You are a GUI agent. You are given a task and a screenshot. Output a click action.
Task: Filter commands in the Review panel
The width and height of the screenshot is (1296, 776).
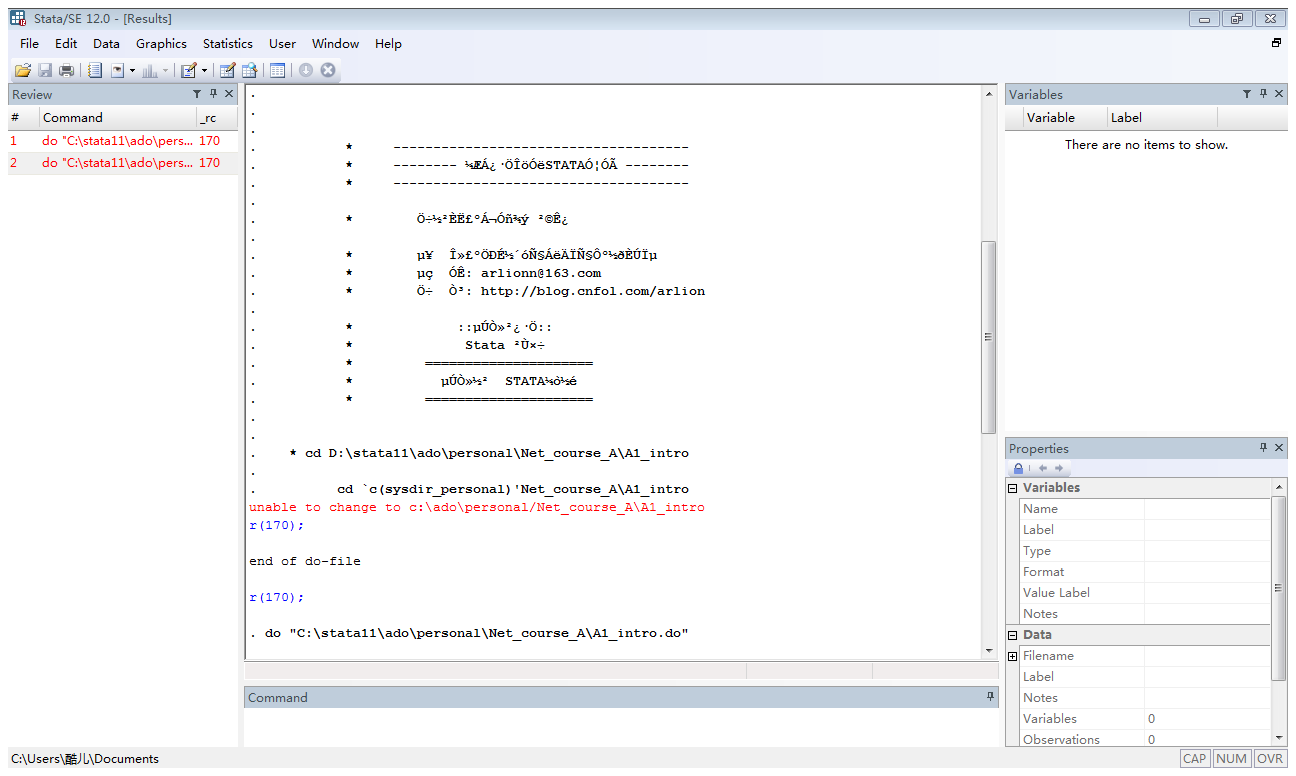coord(197,94)
